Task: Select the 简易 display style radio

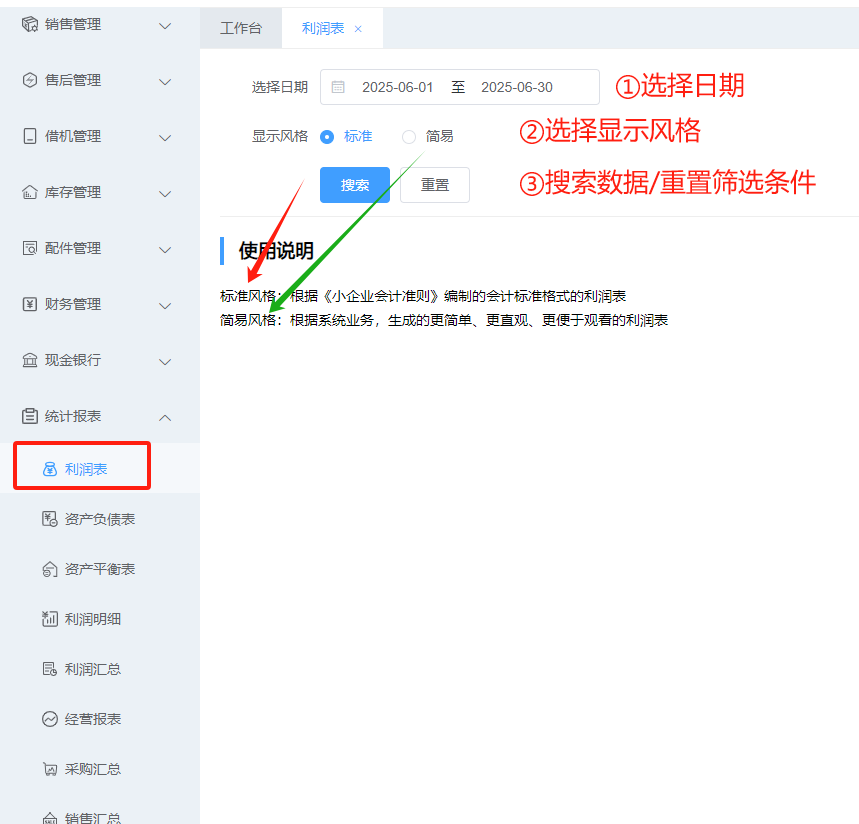Action: pyautogui.click(x=409, y=137)
